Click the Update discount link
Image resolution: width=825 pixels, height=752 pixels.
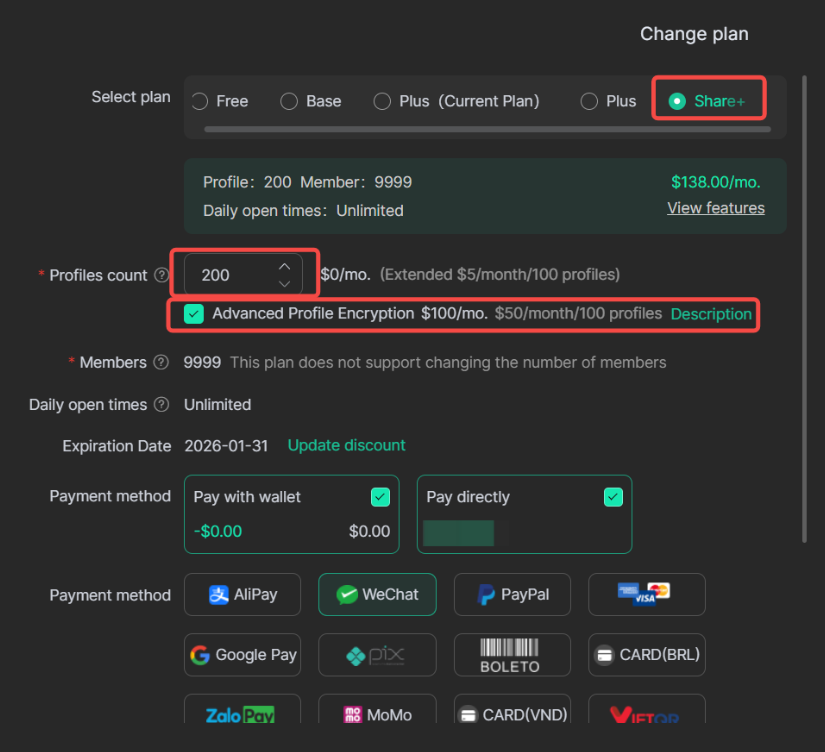(346, 445)
